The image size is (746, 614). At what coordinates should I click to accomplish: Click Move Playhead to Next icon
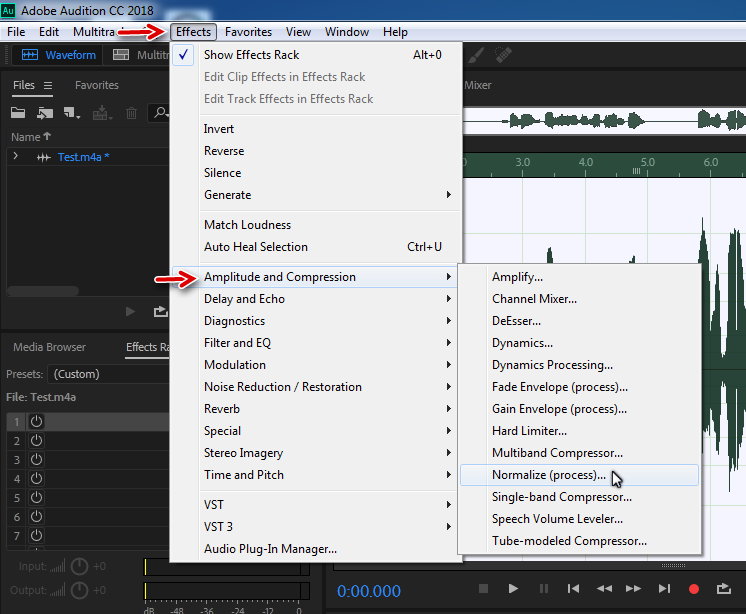click(x=664, y=589)
